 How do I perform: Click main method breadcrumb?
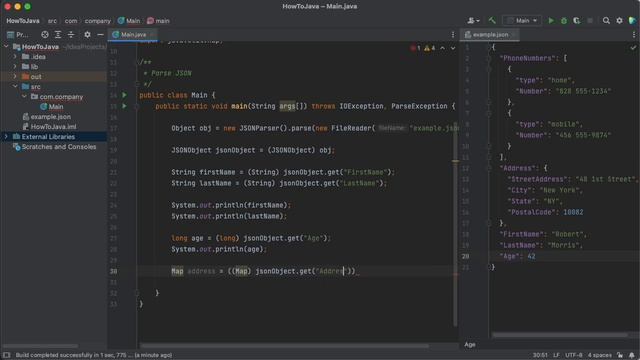(158, 21)
